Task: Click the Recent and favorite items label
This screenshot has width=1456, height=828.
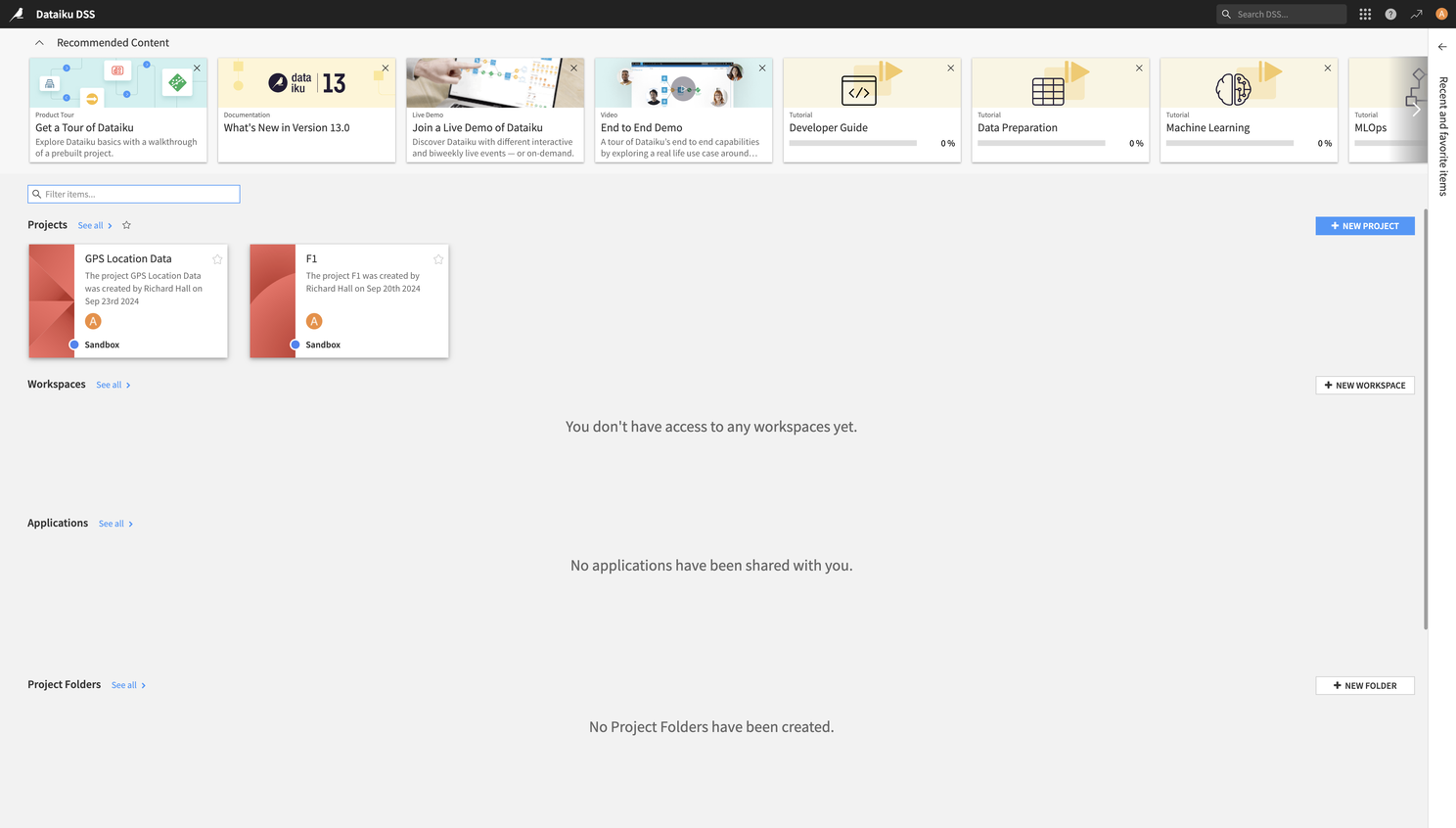Action: coord(1443,137)
